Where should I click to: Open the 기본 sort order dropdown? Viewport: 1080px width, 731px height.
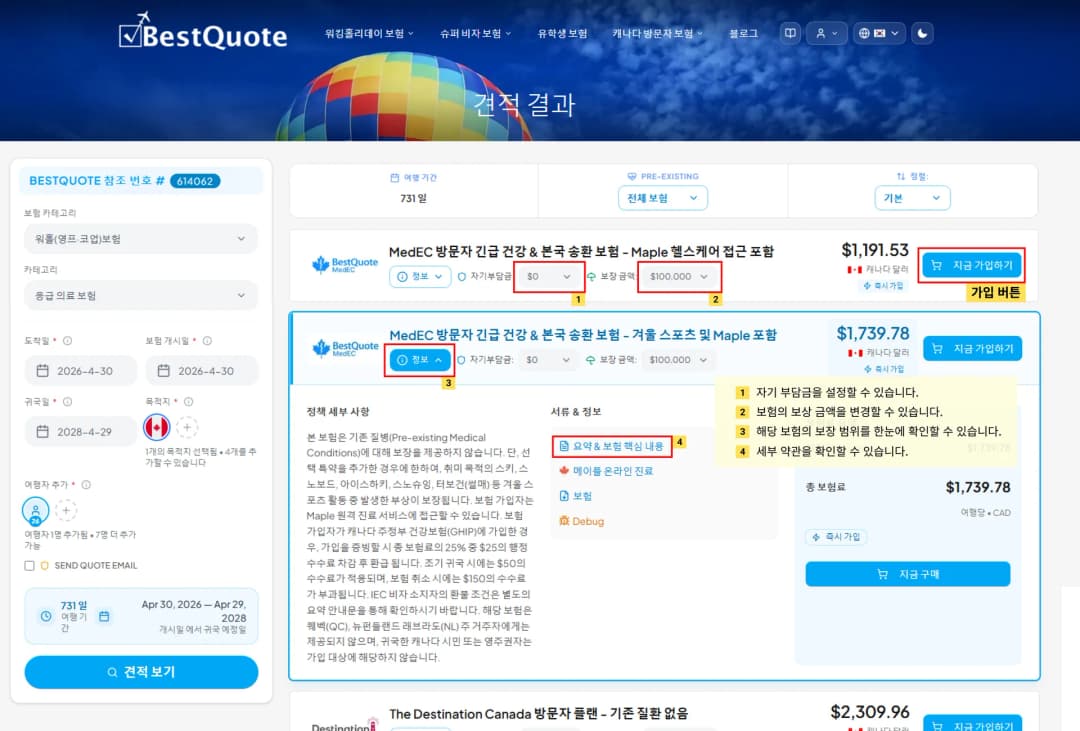click(x=912, y=198)
